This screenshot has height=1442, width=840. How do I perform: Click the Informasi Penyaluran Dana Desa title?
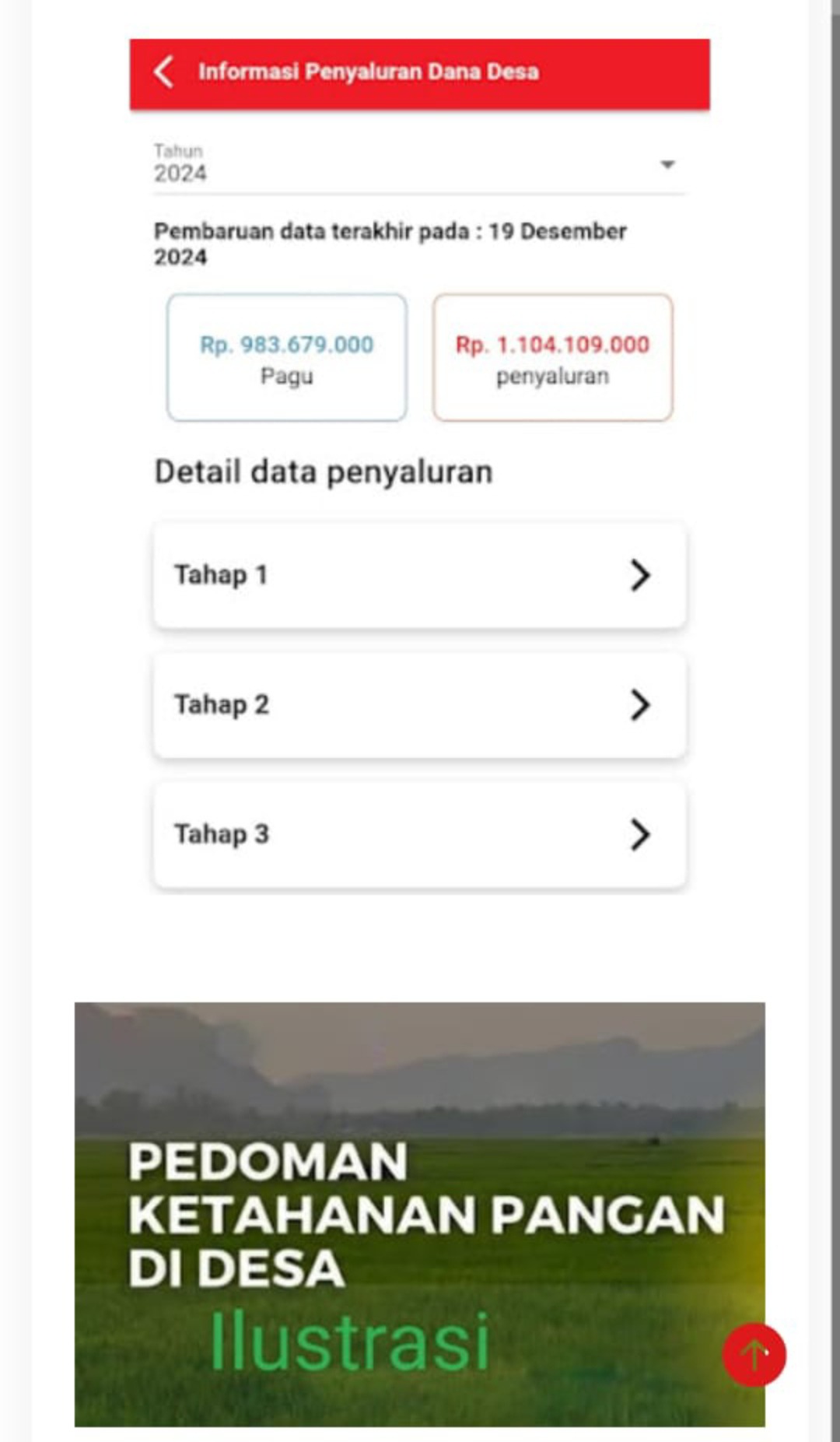coord(368,72)
